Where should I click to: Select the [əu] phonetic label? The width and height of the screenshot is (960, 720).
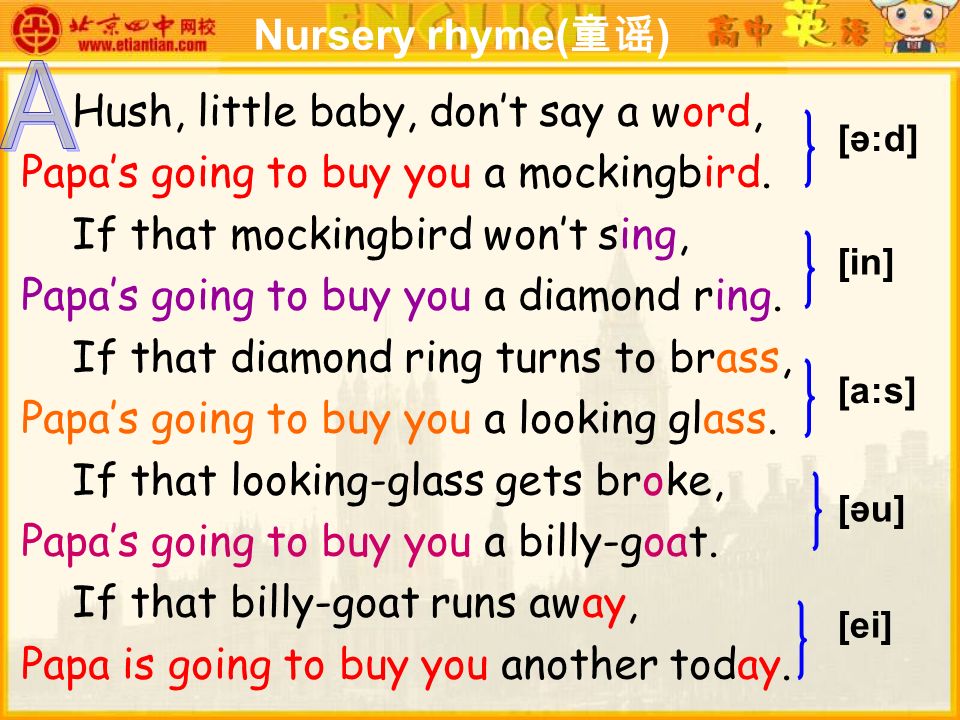tap(871, 510)
